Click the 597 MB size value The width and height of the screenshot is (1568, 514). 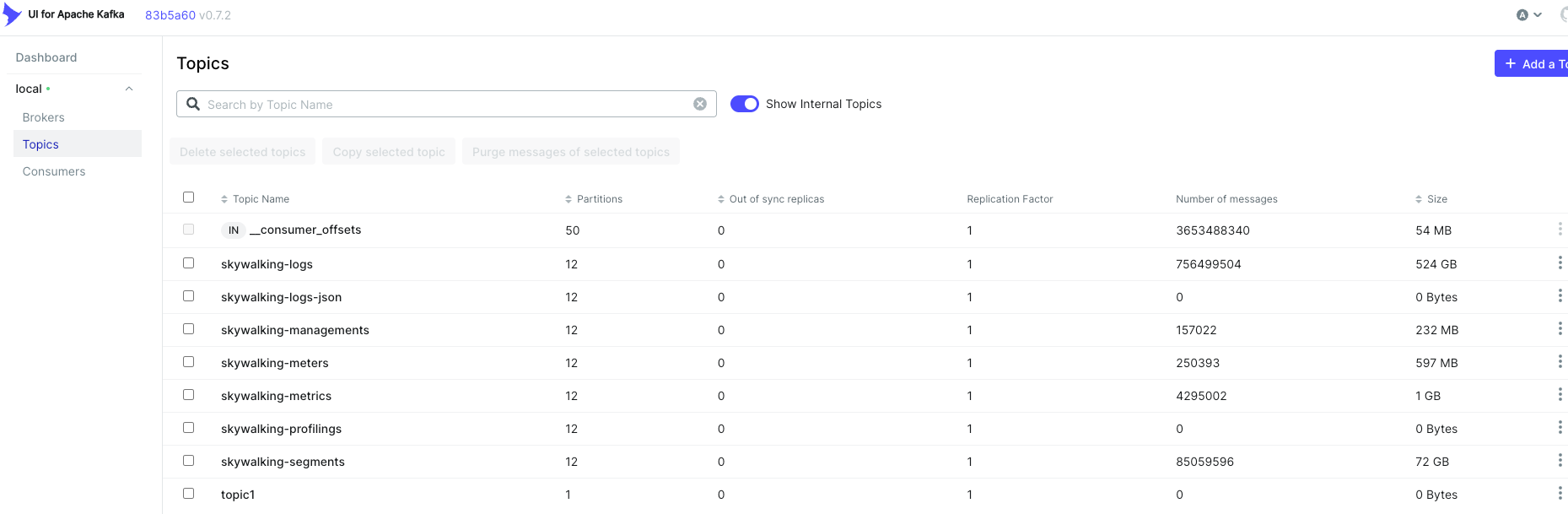(1436, 363)
